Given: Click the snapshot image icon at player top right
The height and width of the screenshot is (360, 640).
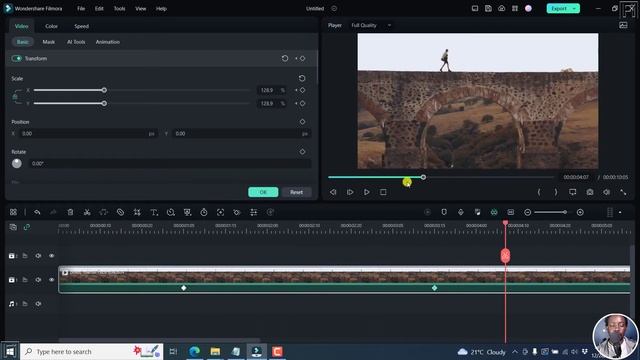Looking at the screenshot, I should 623,25.
